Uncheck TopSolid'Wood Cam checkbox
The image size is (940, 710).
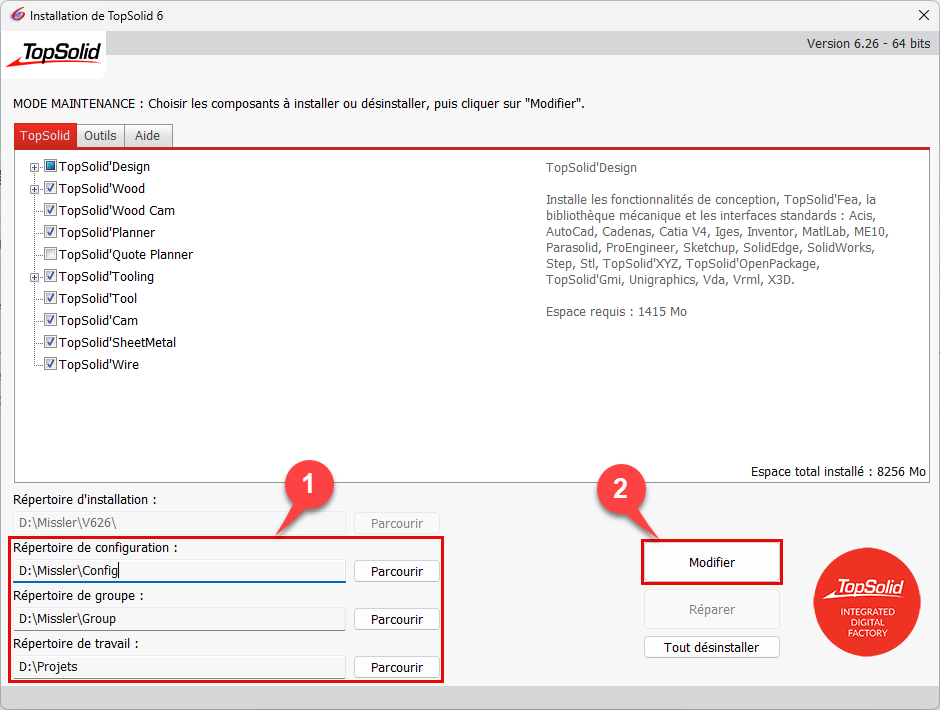coord(50,210)
